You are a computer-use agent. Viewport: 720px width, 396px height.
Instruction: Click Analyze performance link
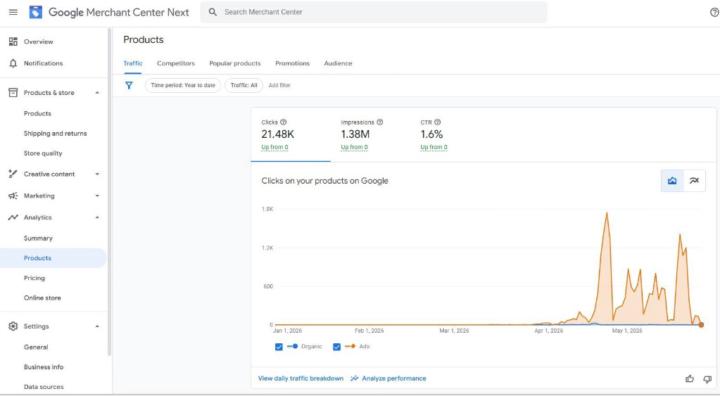pyautogui.click(x=394, y=379)
